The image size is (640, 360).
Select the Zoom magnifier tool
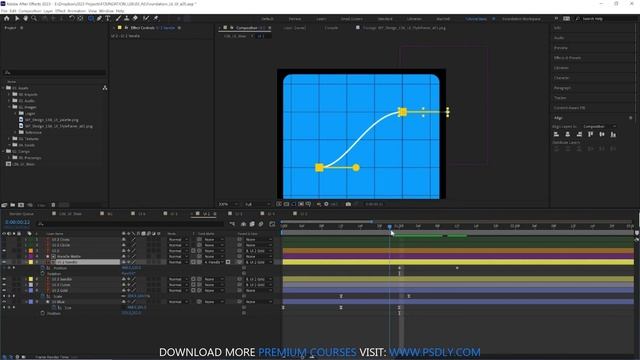[34, 18]
